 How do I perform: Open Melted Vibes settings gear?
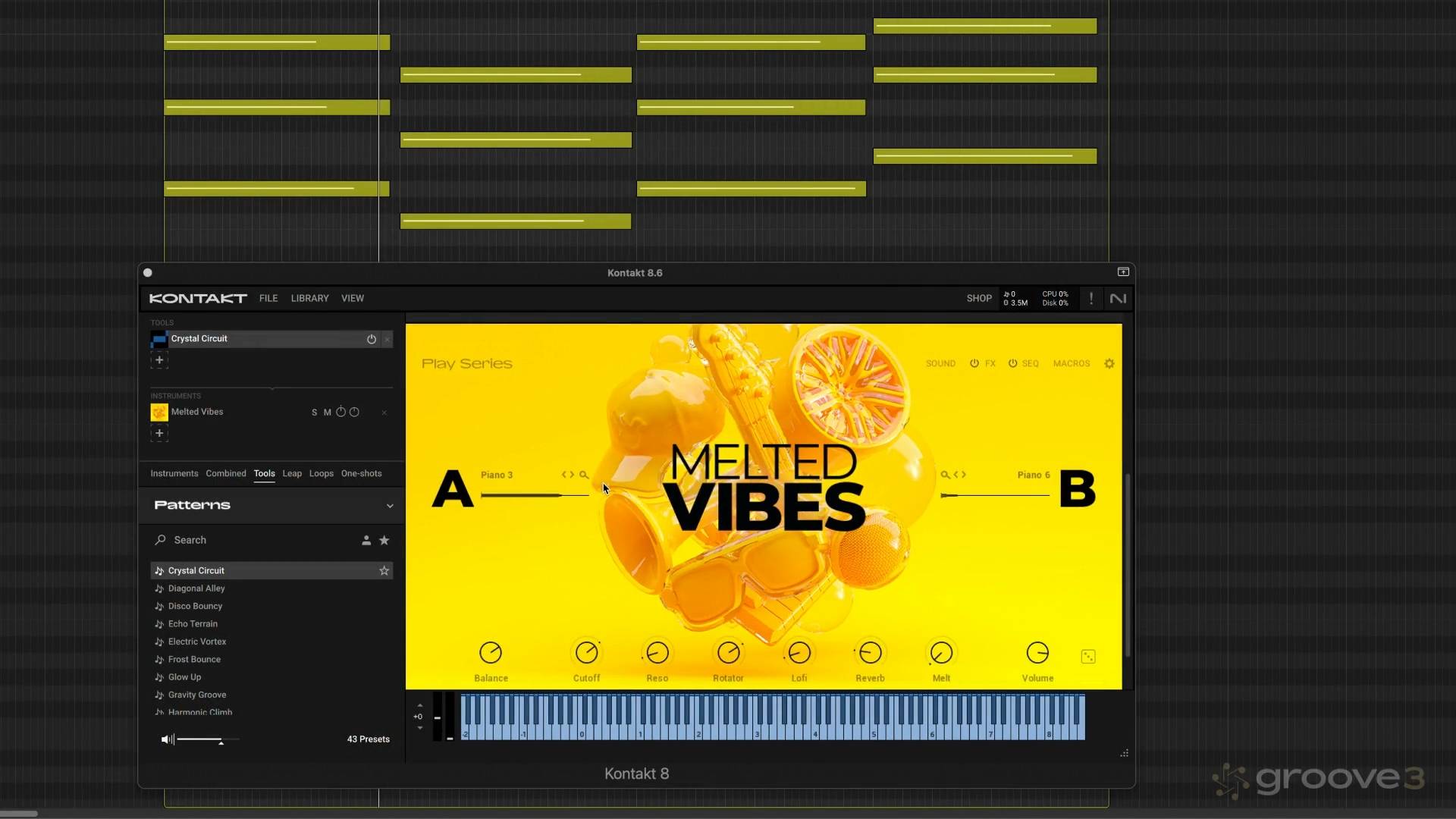[x=1109, y=364]
